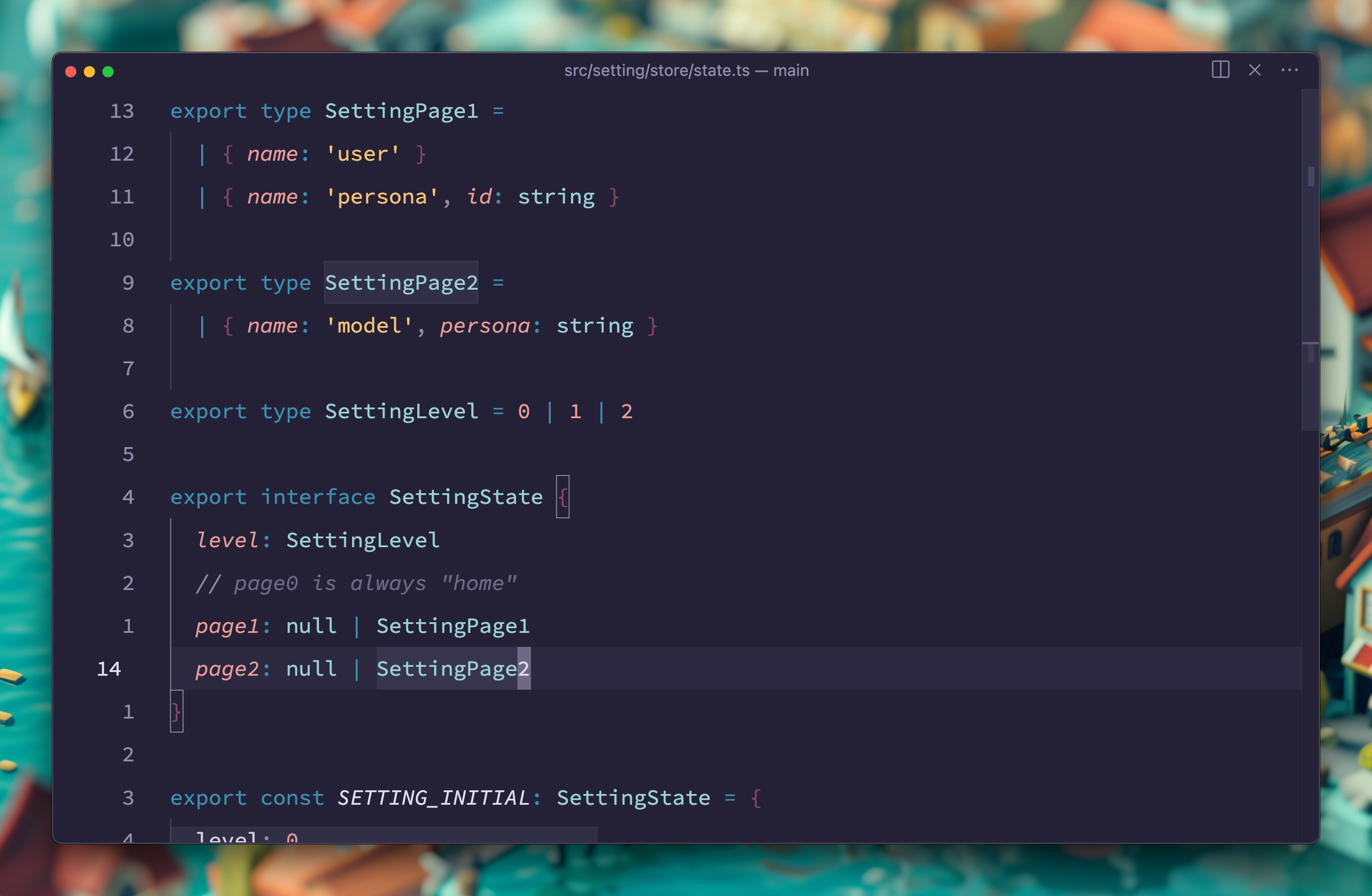Click the highlighted SettingPage2 type declaration
1372x896 pixels.
click(x=402, y=283)
